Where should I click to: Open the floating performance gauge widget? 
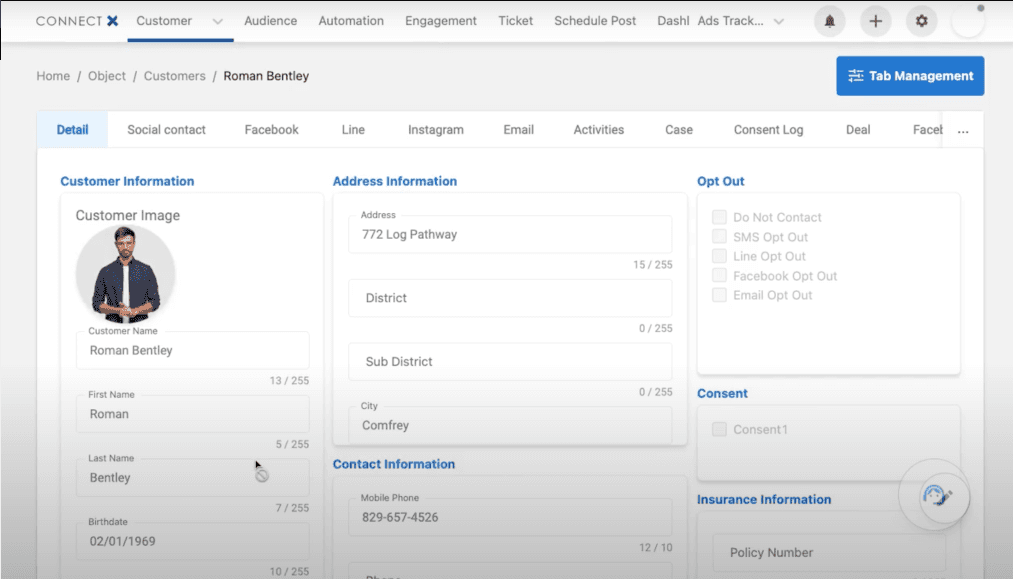pos(934,495)
